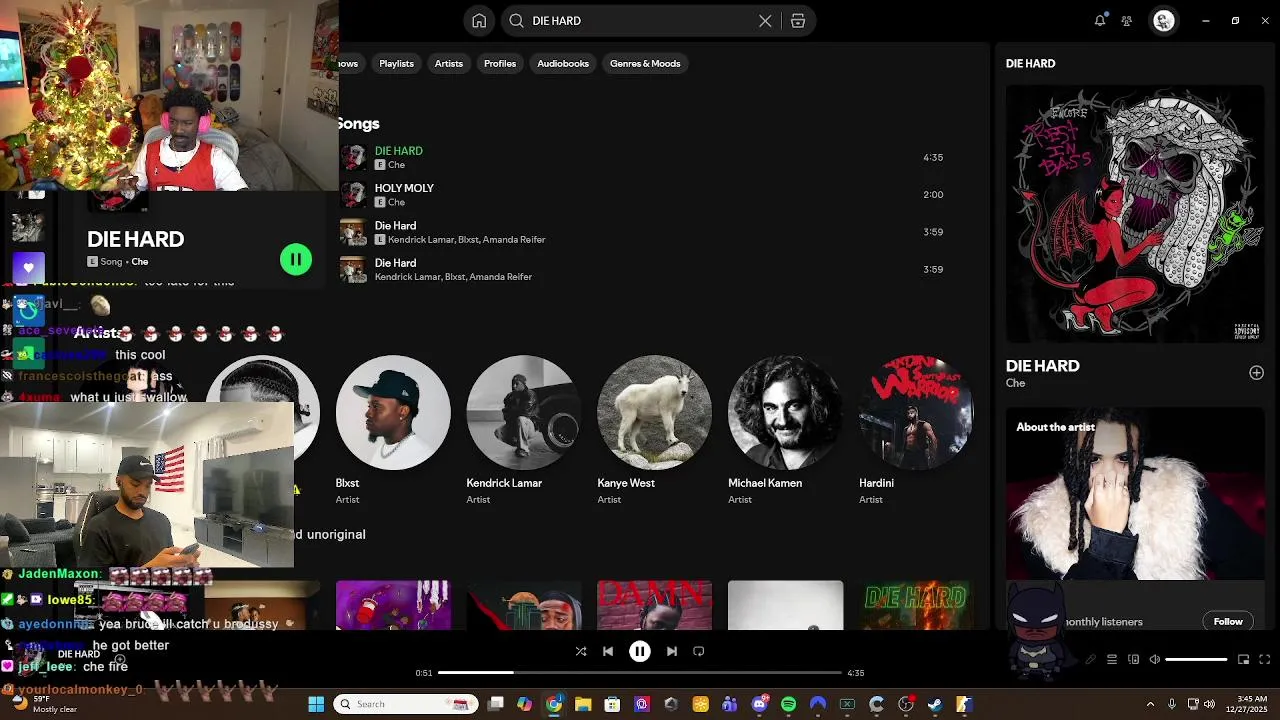1280x720 pixels.
Task: Open Discord from the taskbar
Action: 759,704
